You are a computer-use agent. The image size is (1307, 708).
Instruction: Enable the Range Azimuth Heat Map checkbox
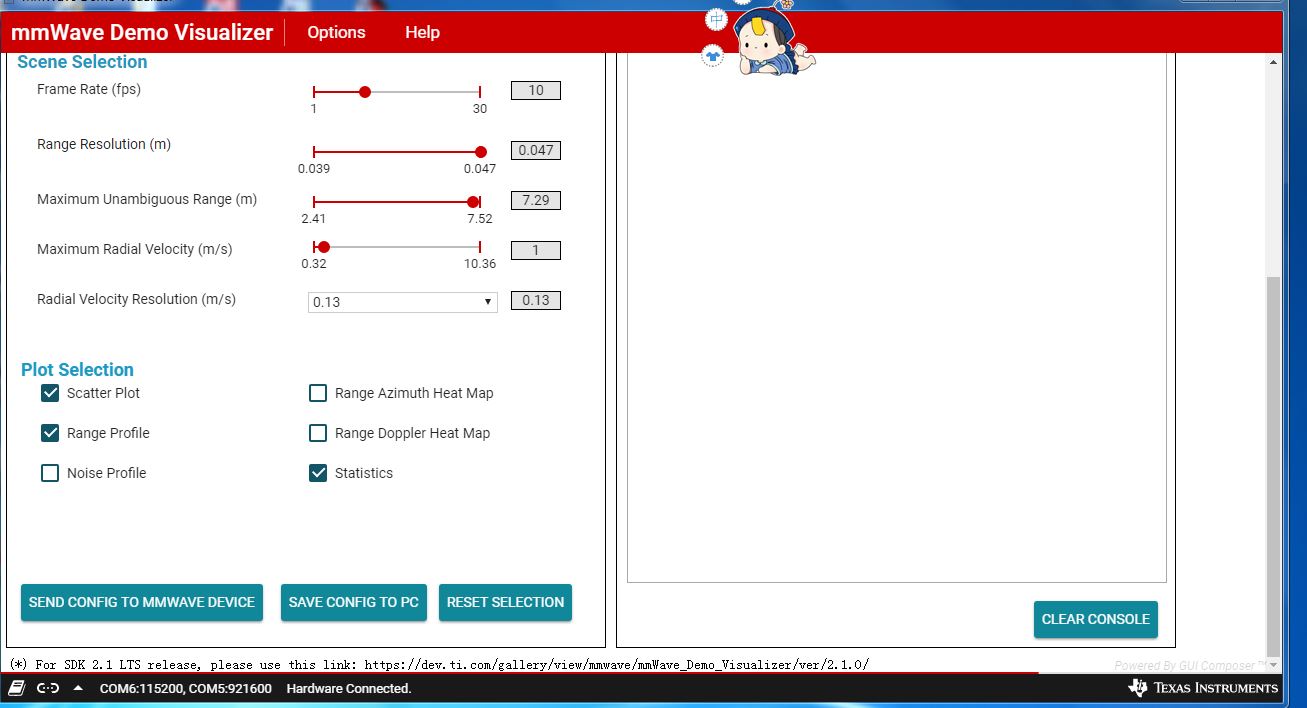point(318,393)
